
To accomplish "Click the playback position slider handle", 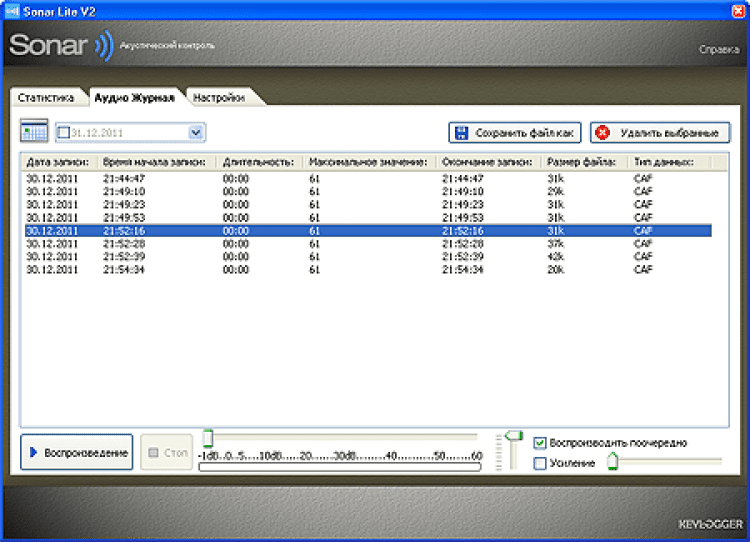I will tap(208, 437).
